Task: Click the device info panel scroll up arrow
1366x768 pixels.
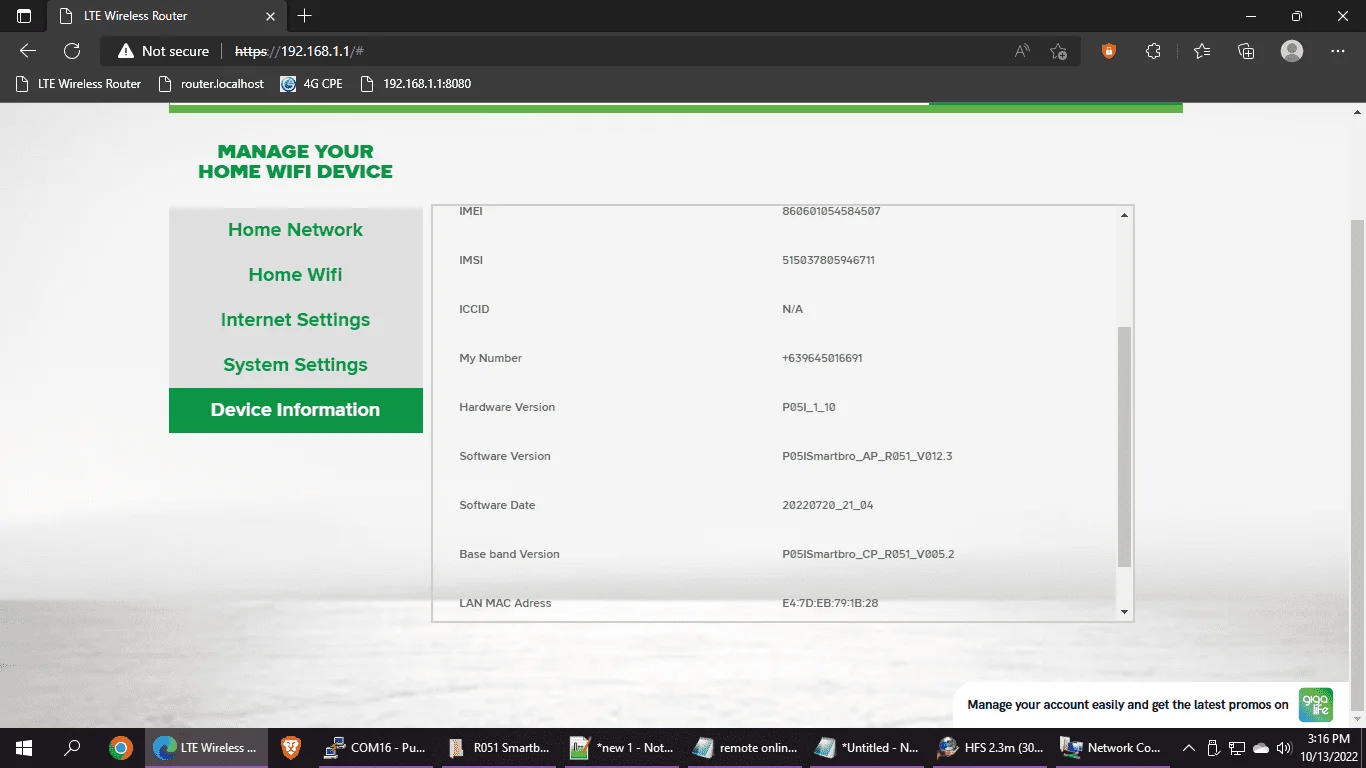Action: (x=1124, y=215)
